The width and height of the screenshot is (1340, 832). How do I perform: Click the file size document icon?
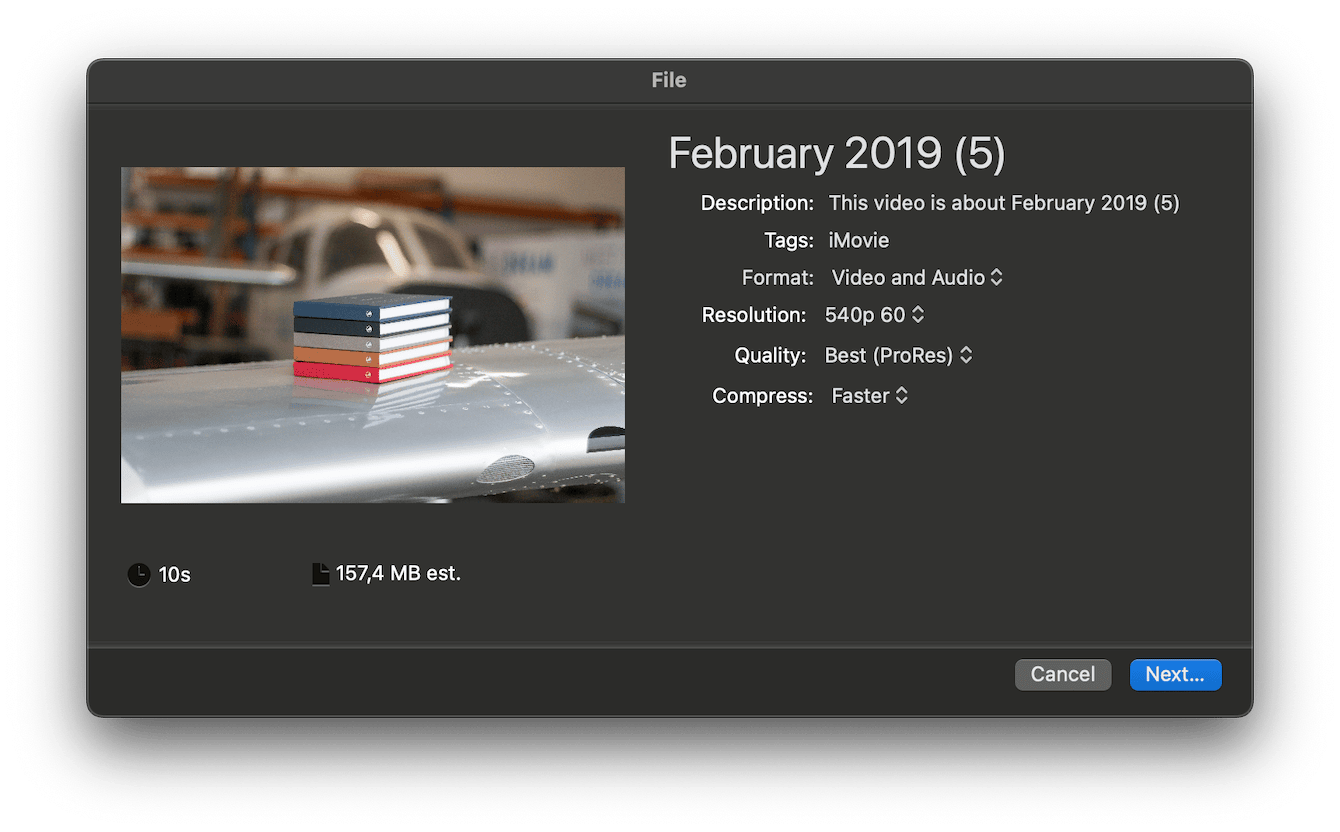point(320,574)
